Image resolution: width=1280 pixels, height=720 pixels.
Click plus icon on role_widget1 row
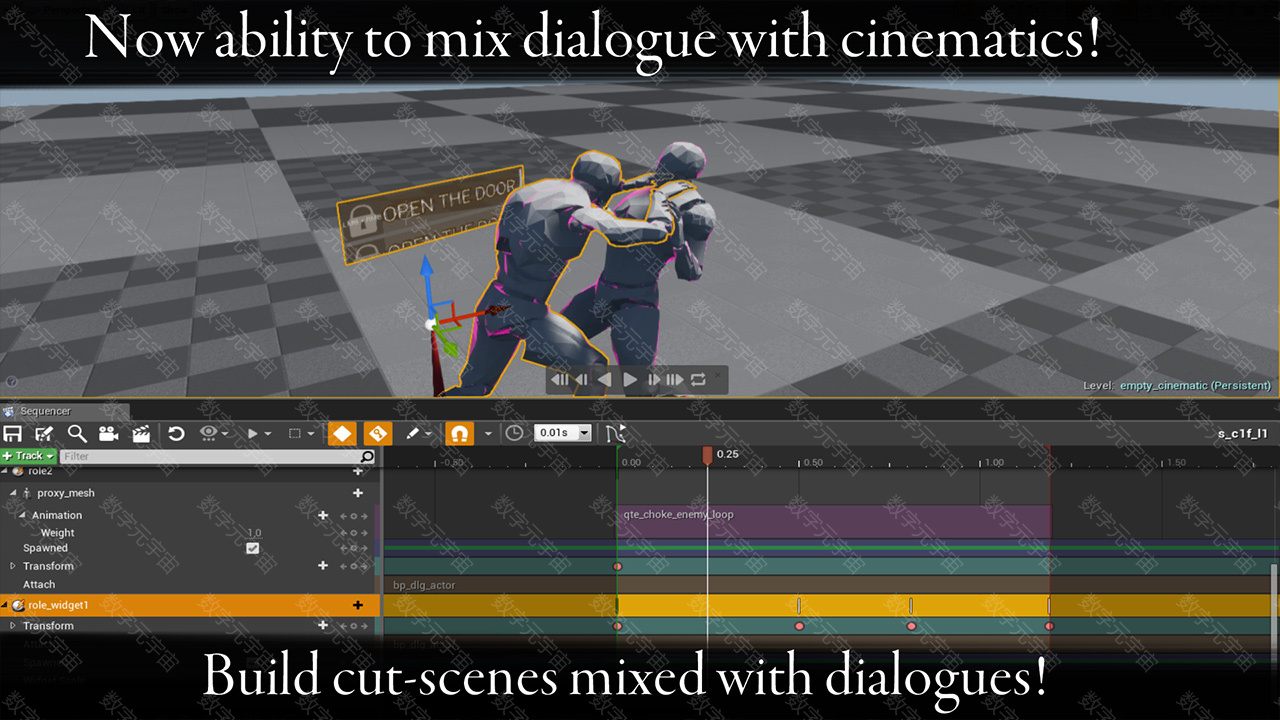[x=357, y=605]
